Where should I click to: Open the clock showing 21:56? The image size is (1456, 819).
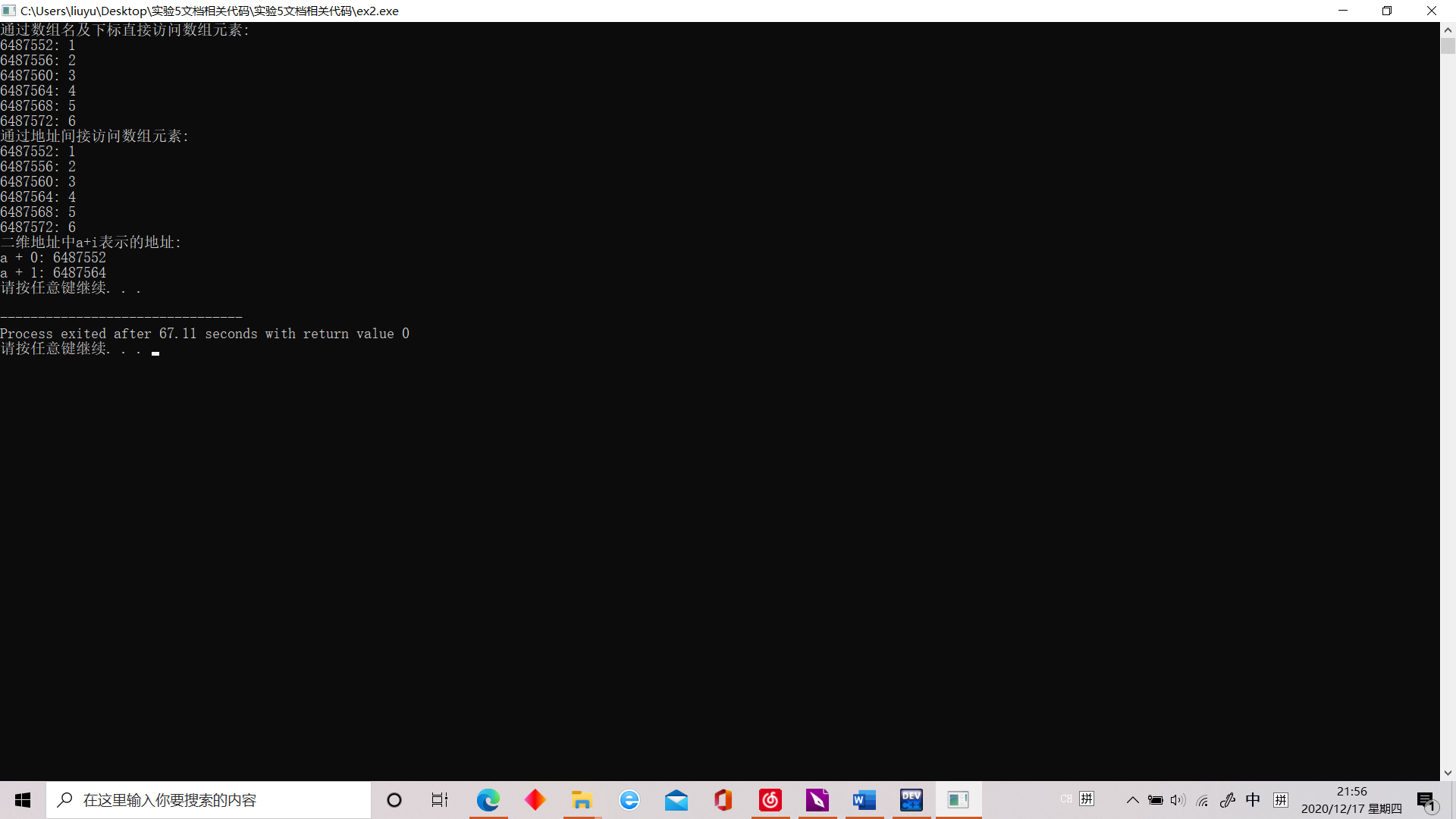click(1351, 800)
